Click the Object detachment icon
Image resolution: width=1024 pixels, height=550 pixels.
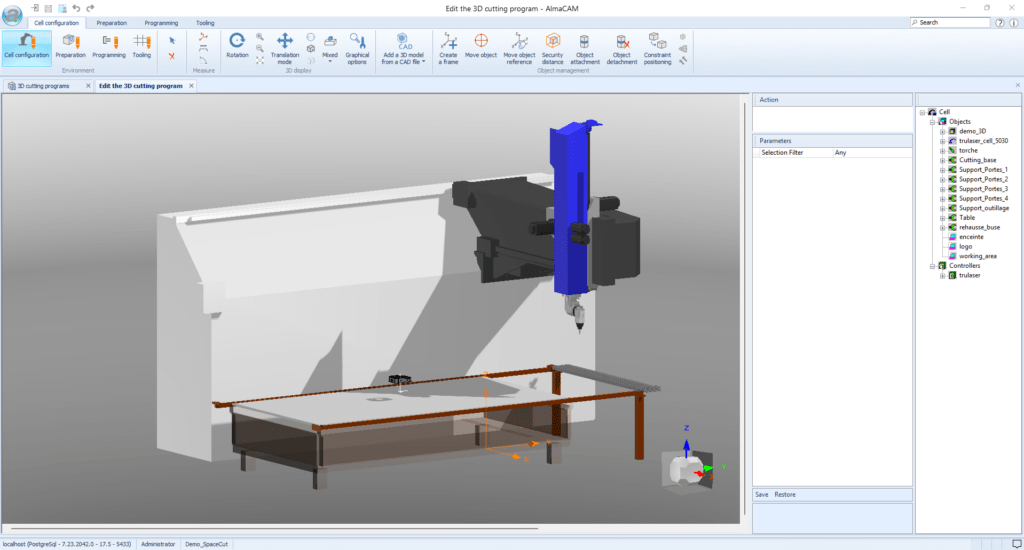621,41
